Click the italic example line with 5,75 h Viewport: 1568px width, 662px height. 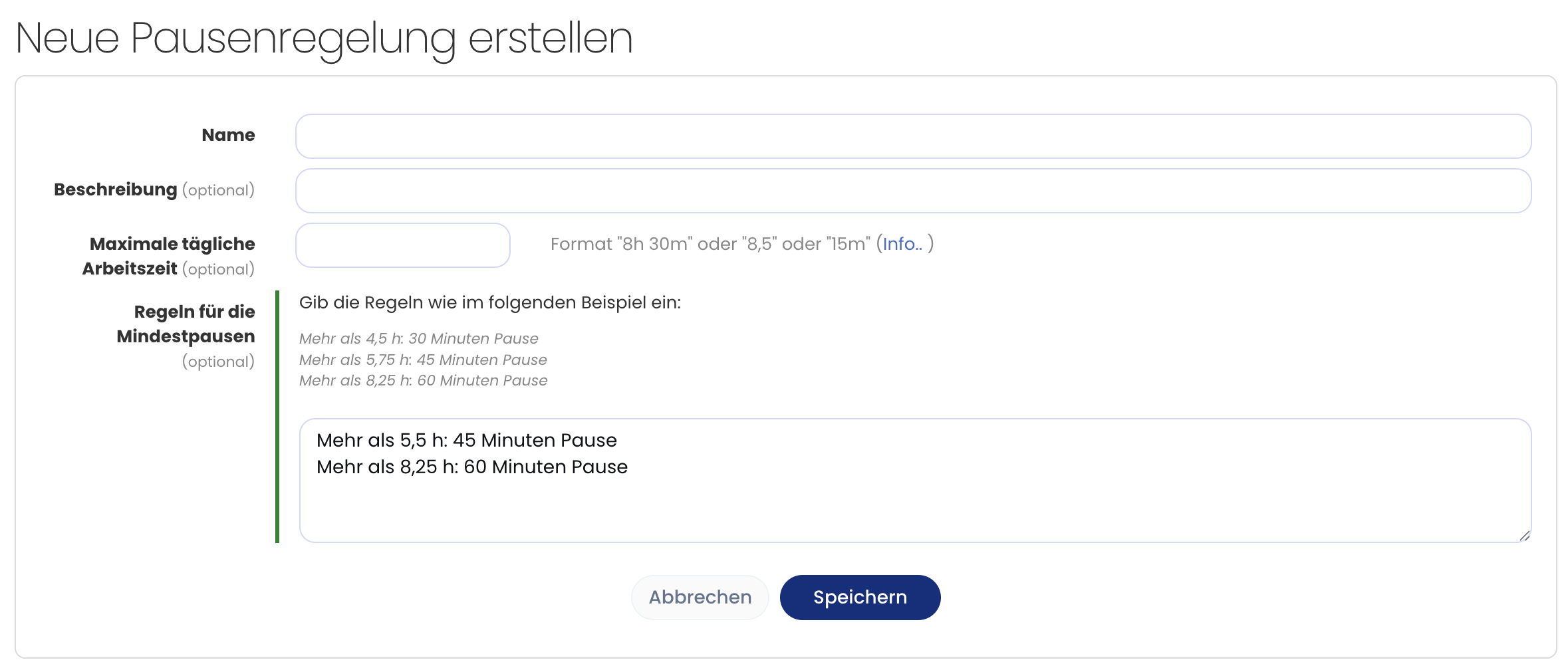(423, 360)
